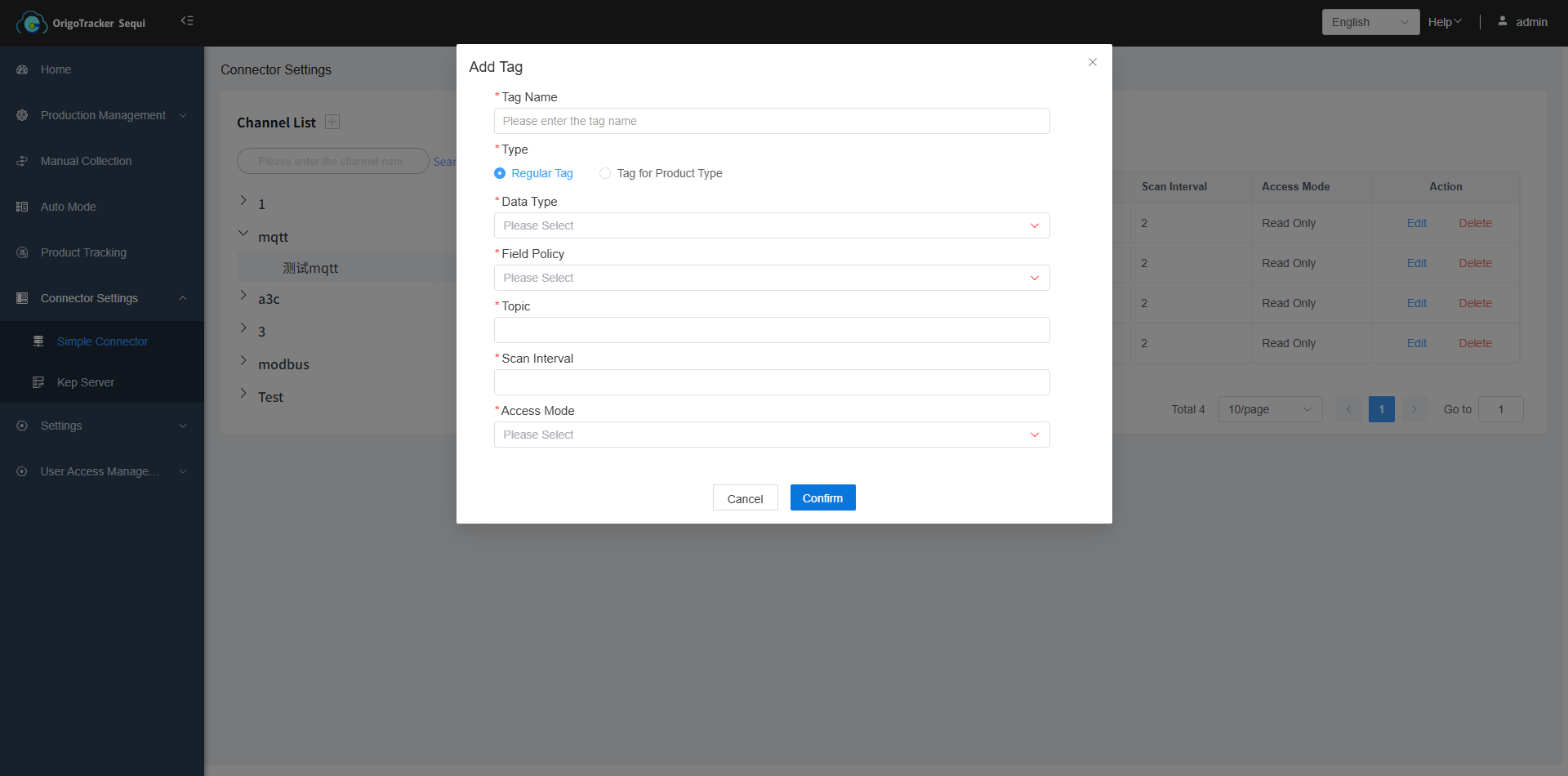Select the Regular Tag radio option
This screenshot has width=1568, height=776.
click(500, 173)
